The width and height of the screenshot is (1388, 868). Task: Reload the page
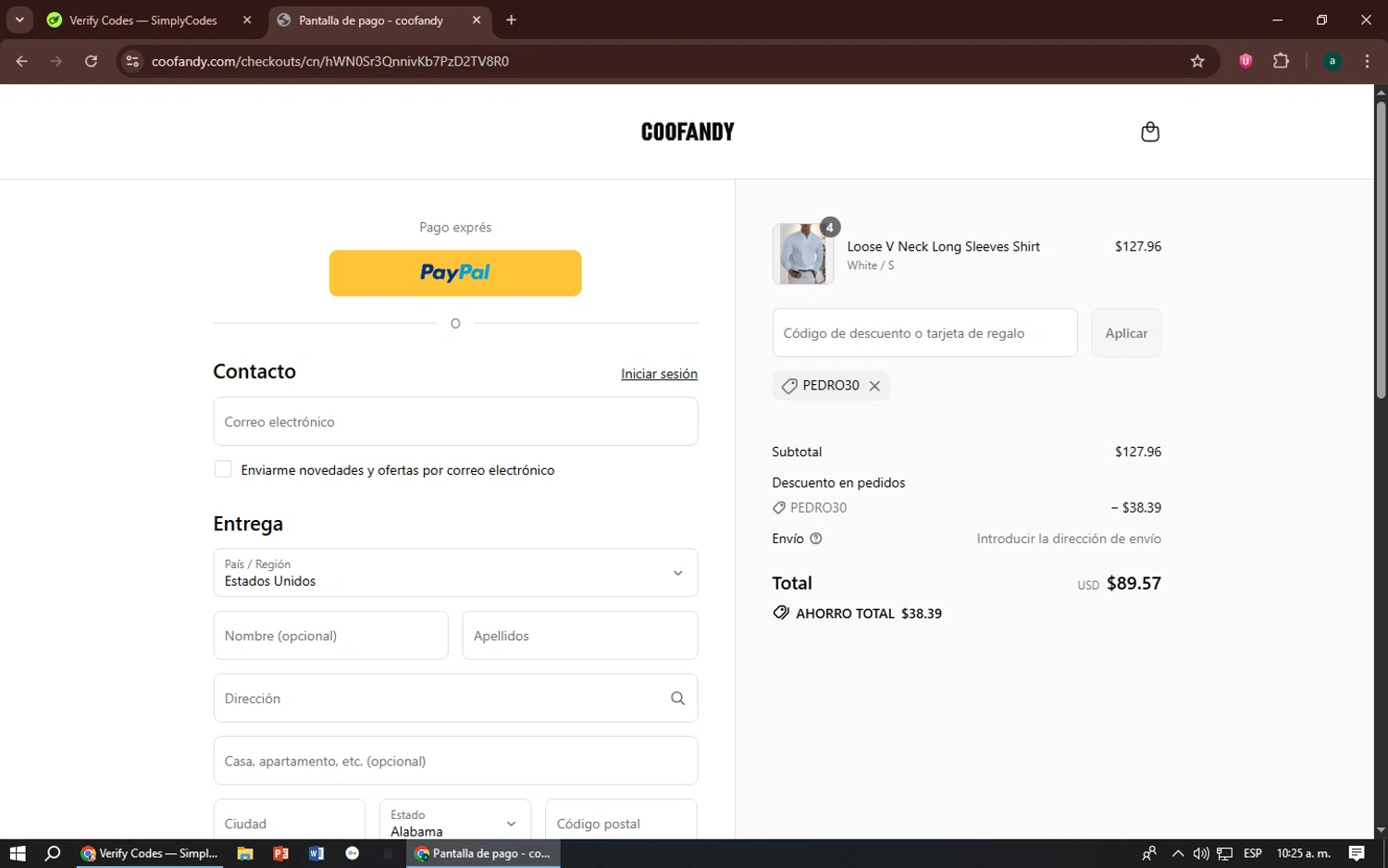91,61
